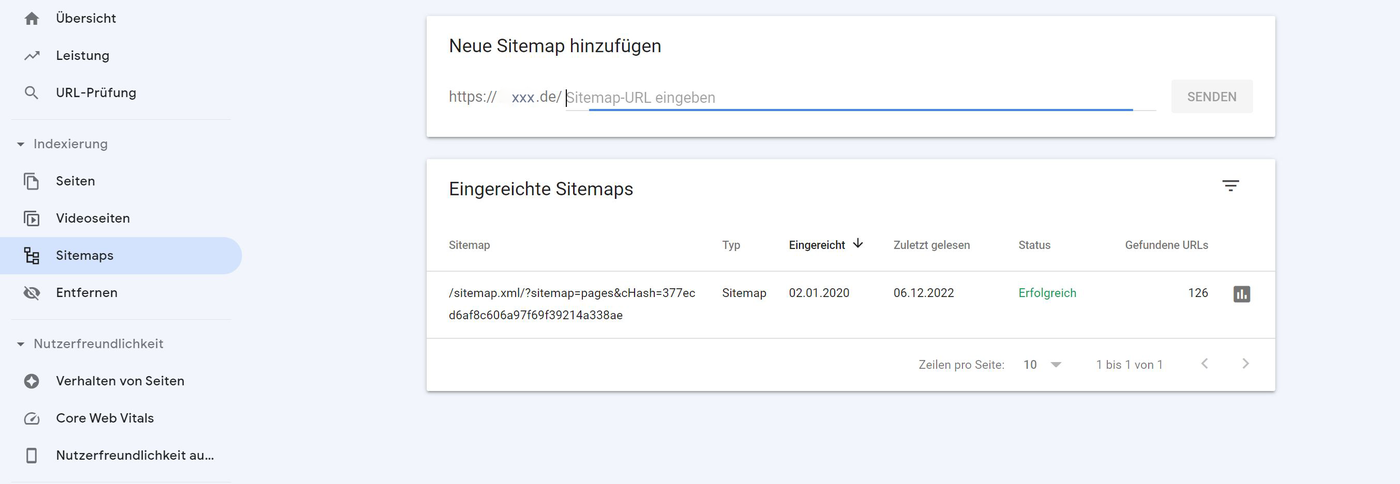The image size is (1400, 484).
Task: Click the Seiten pages icon
Action: pos(32,181)
